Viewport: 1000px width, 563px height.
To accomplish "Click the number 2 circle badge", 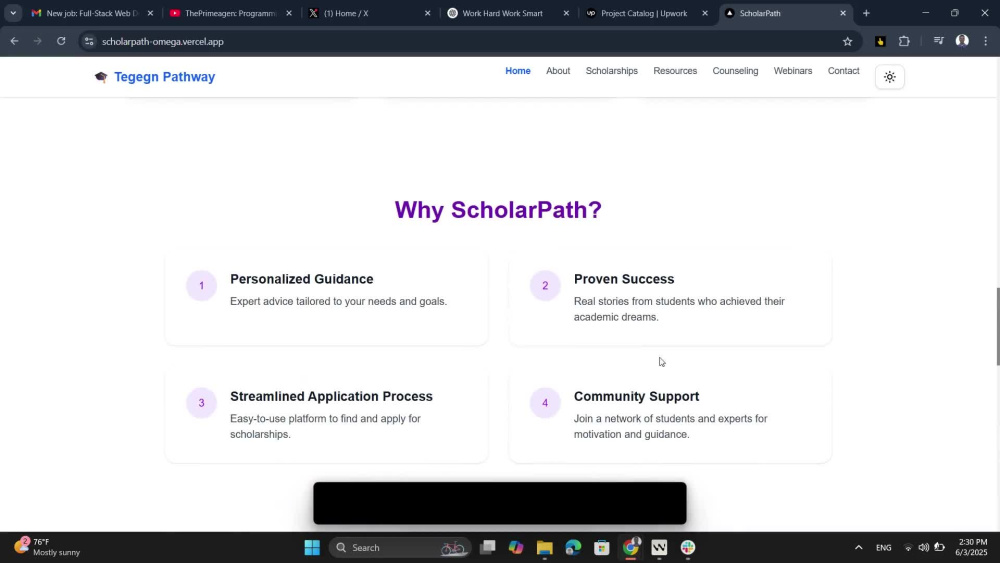I will click(x=545, y=286).
